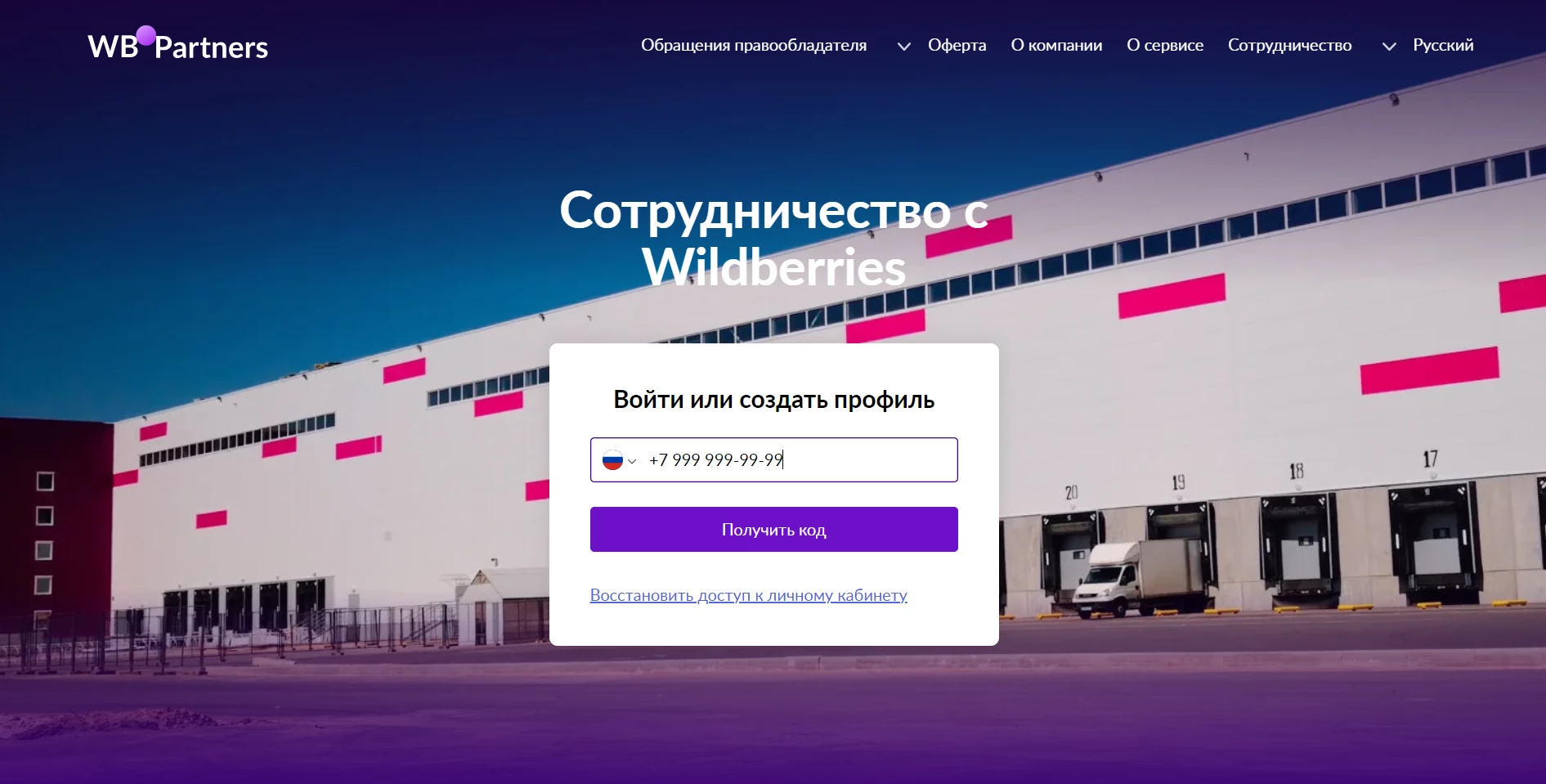Click the purple circle in the logo
This screenshot has height=784, width=1546.
pyautogui.click(x=146, y=35)
